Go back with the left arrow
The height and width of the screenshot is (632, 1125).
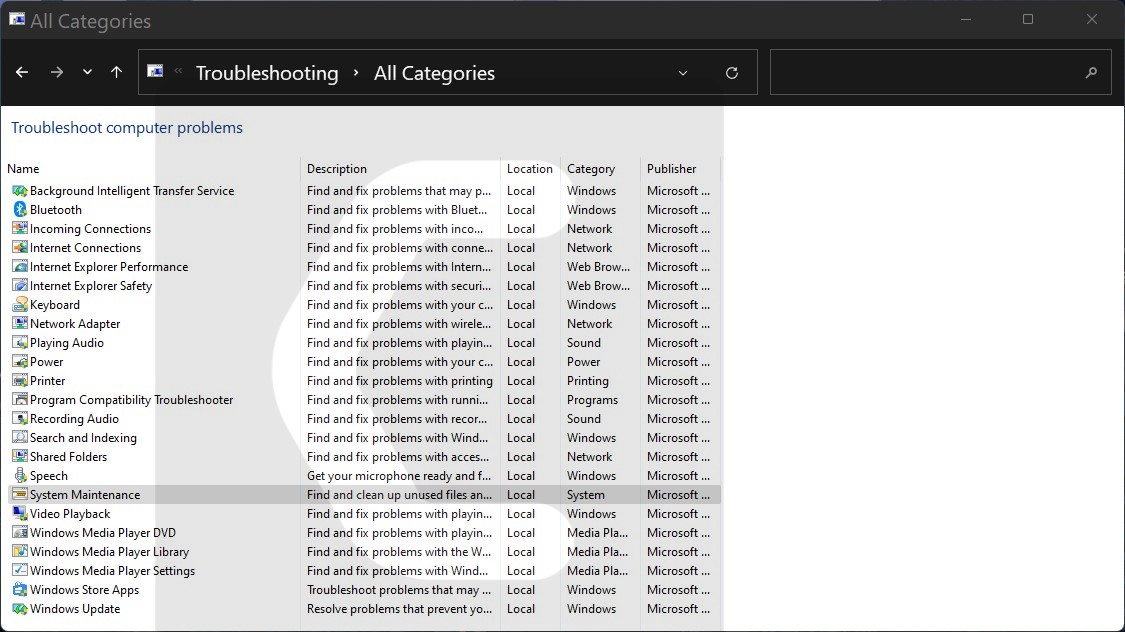22,72
